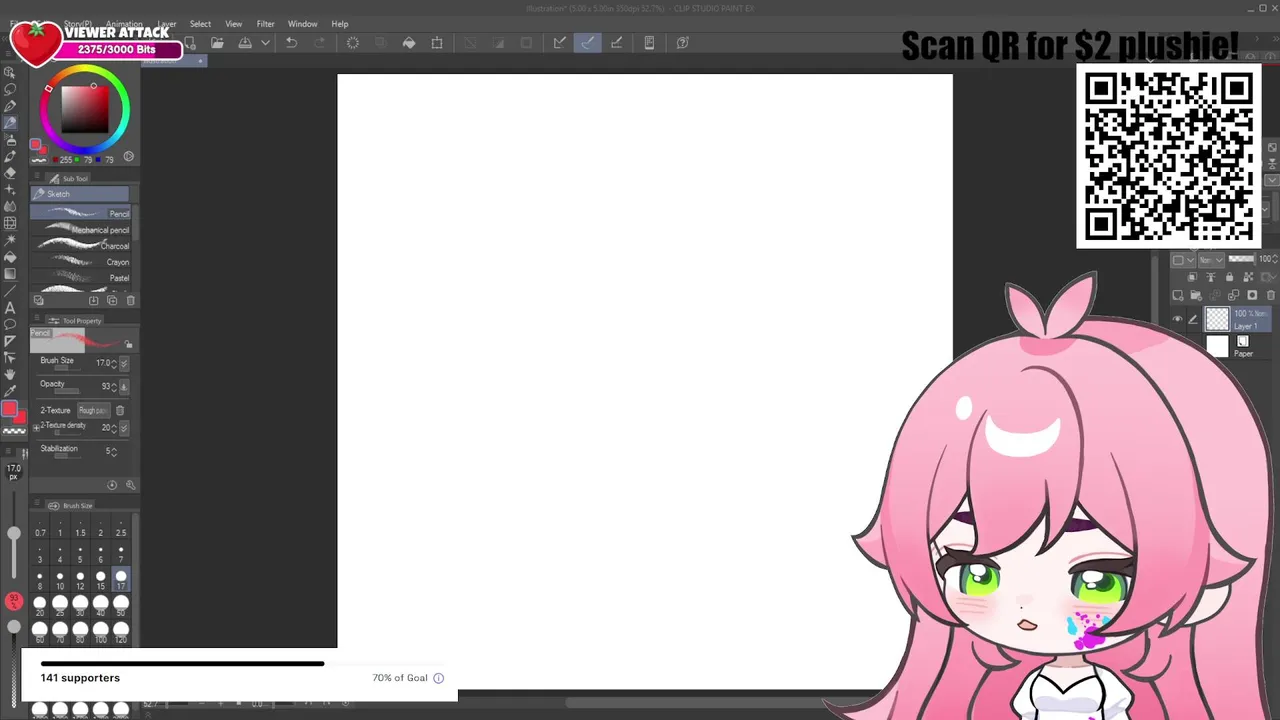Click the Scale/Rotate transform toolbar icon
Image resolution: width=1280 pixels, height=720 pixels.
pos(437,43)
